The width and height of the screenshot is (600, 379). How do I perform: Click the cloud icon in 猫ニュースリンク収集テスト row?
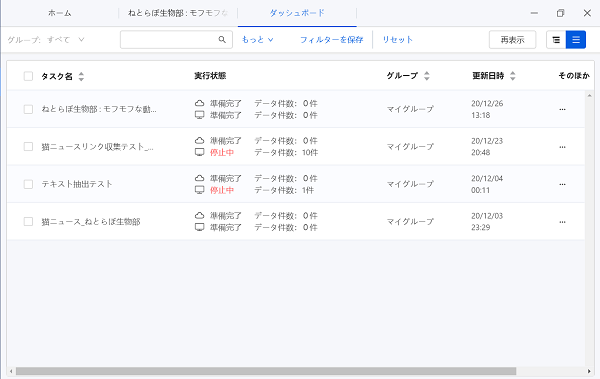[x=199, y=141]
